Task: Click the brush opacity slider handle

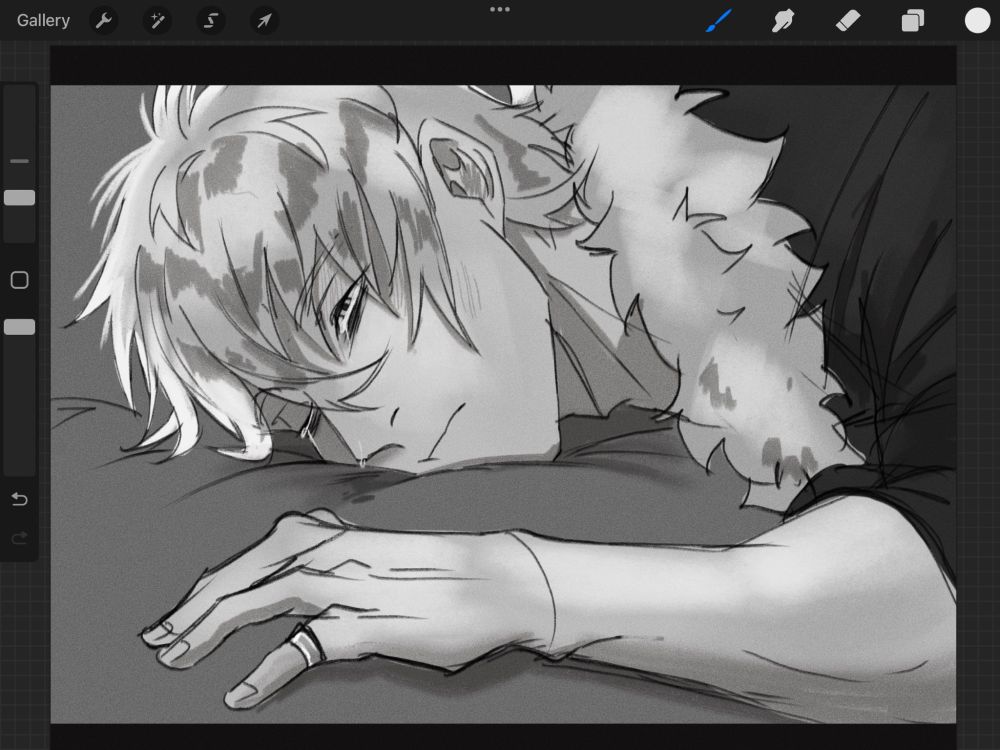Action: (x=20, y=327)
